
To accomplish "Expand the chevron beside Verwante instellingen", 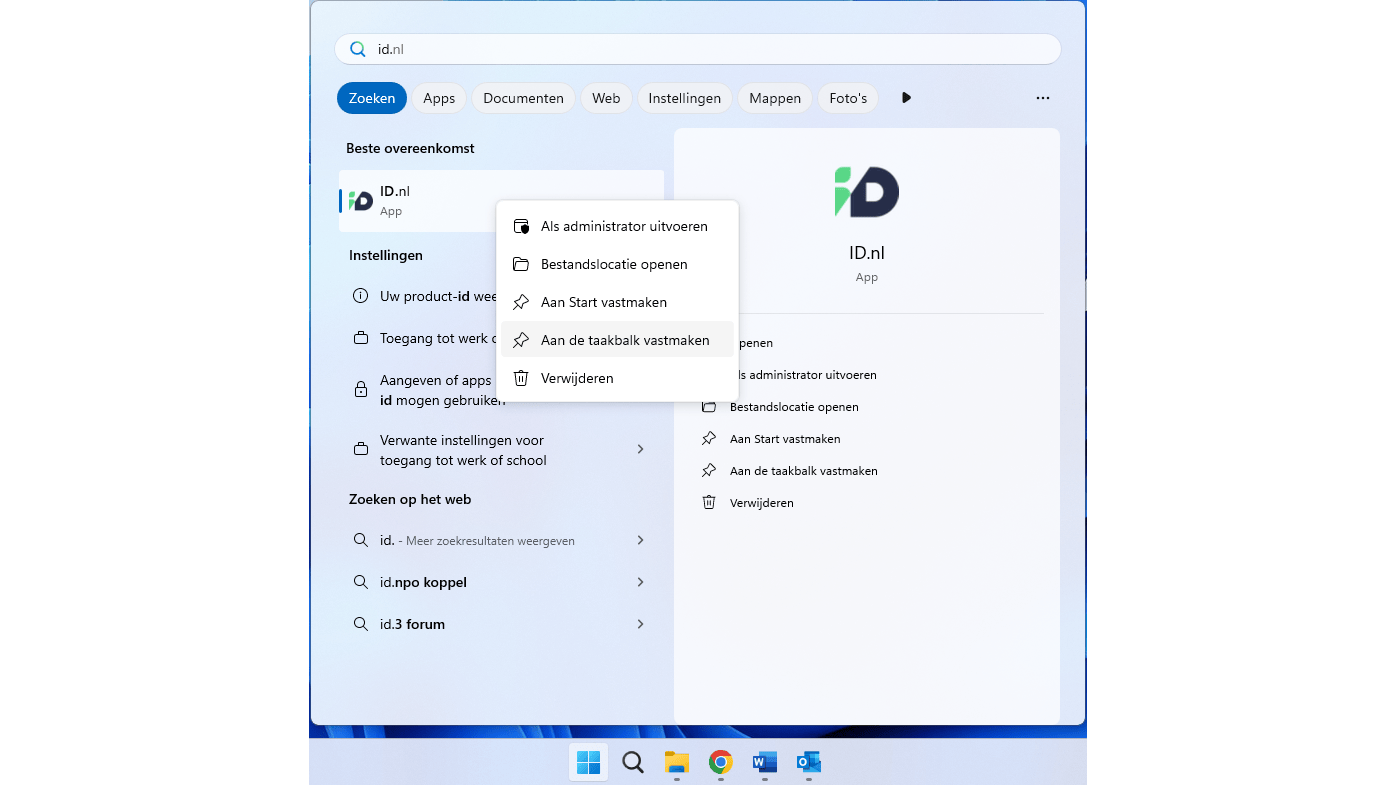I will (641, 449).
